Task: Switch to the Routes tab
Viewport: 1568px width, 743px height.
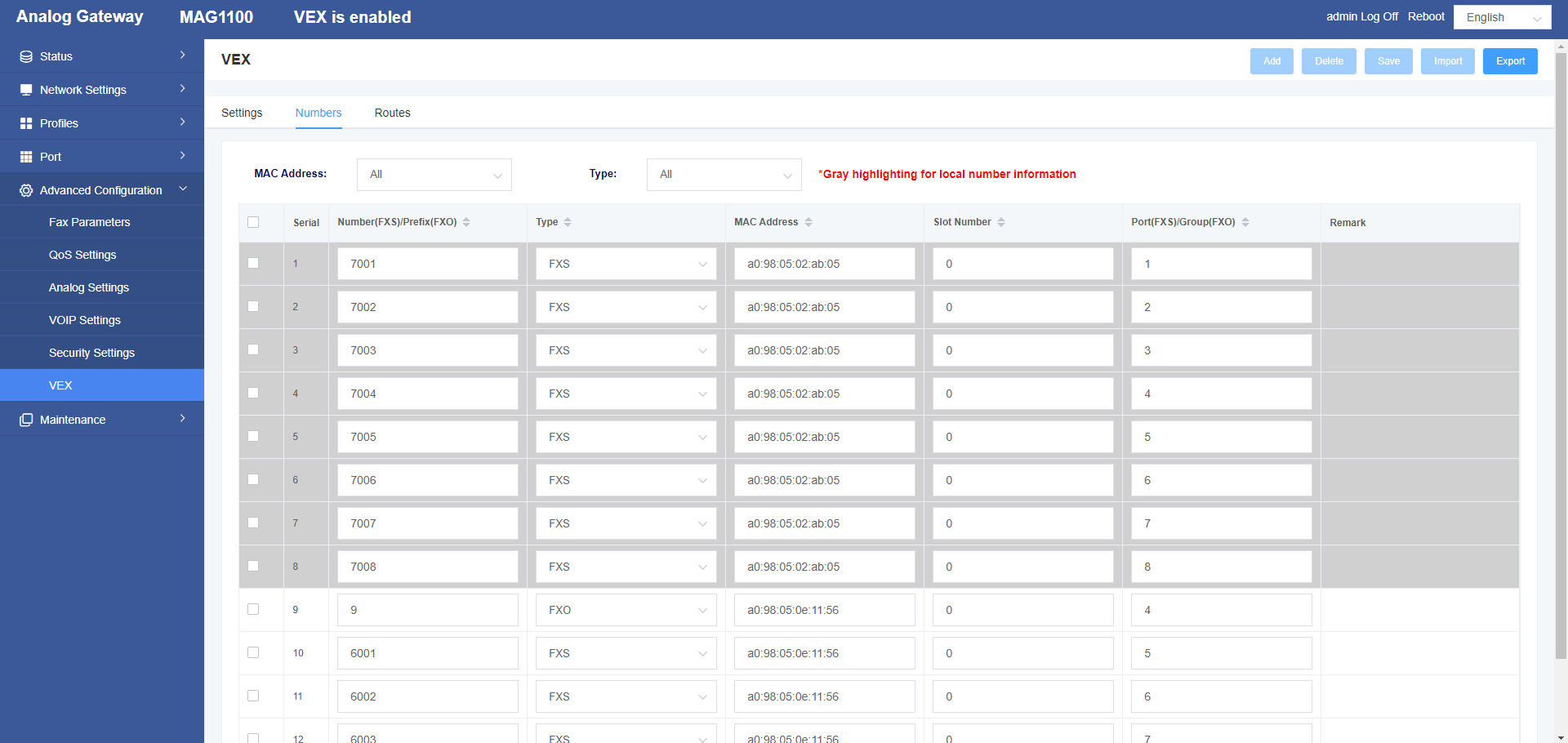Action: (392, 113)
